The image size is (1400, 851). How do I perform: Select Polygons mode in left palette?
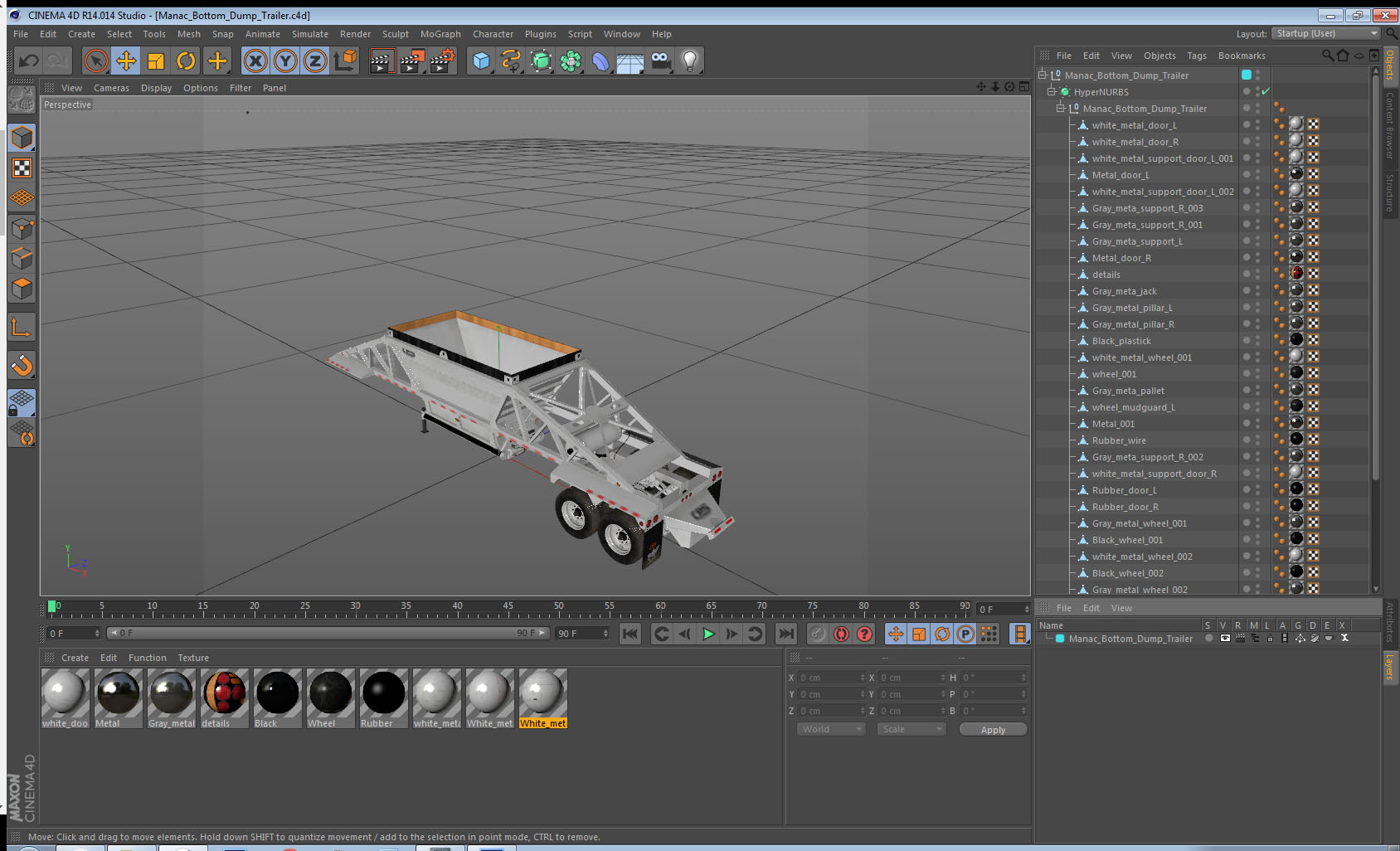click(x=22, y=289)
